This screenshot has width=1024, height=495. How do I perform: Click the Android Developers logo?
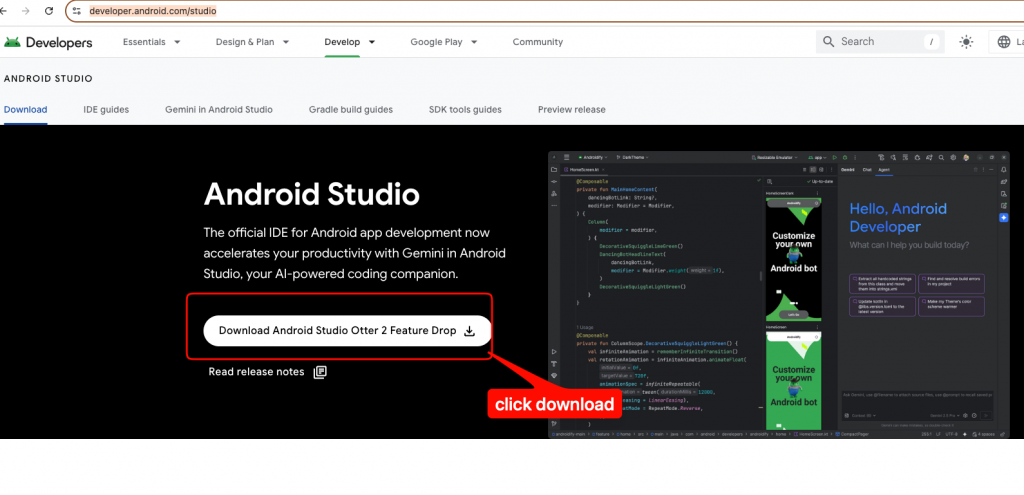[x=48, y=42]
